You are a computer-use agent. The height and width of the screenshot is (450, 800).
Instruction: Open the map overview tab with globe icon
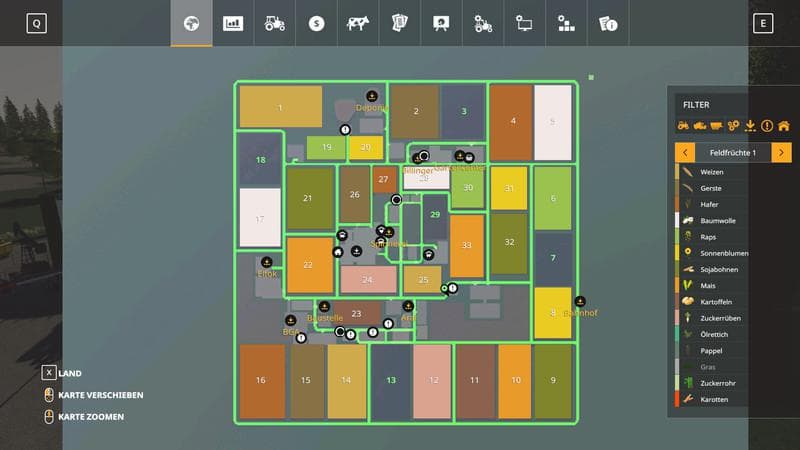pos(191,23)
